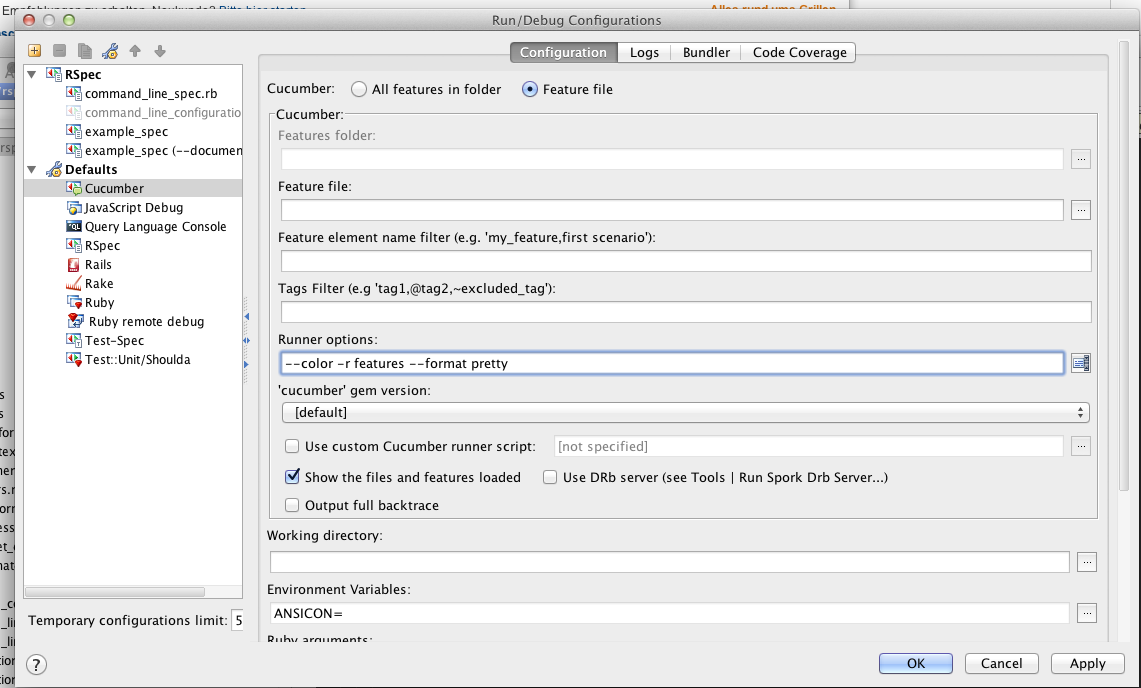This screenshot has height=688, width=1141.
Task: Enable Output full backtrace
Action: click(x=292, y=505)
